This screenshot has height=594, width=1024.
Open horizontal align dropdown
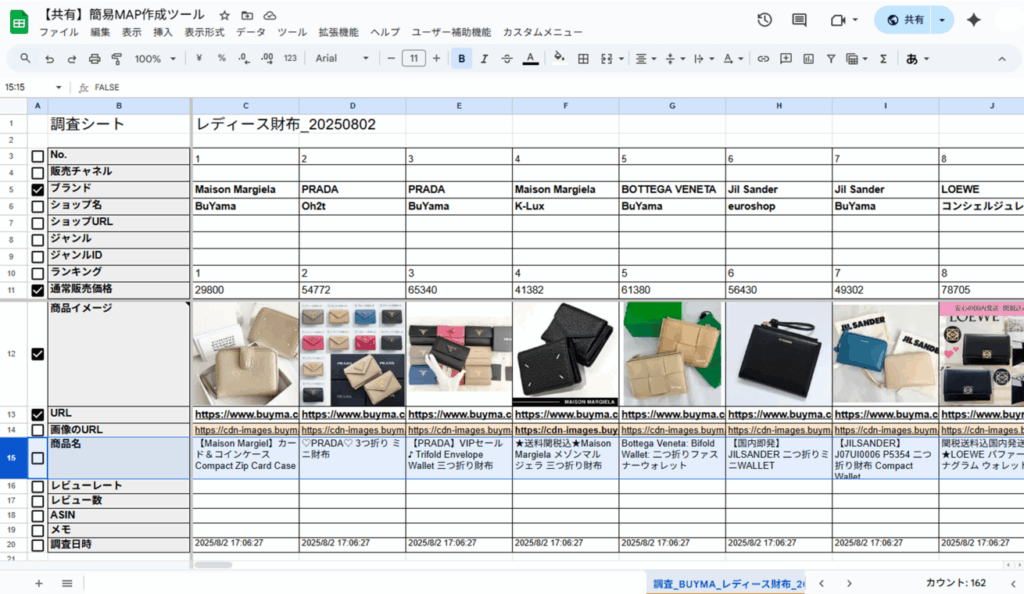point(645,59)
